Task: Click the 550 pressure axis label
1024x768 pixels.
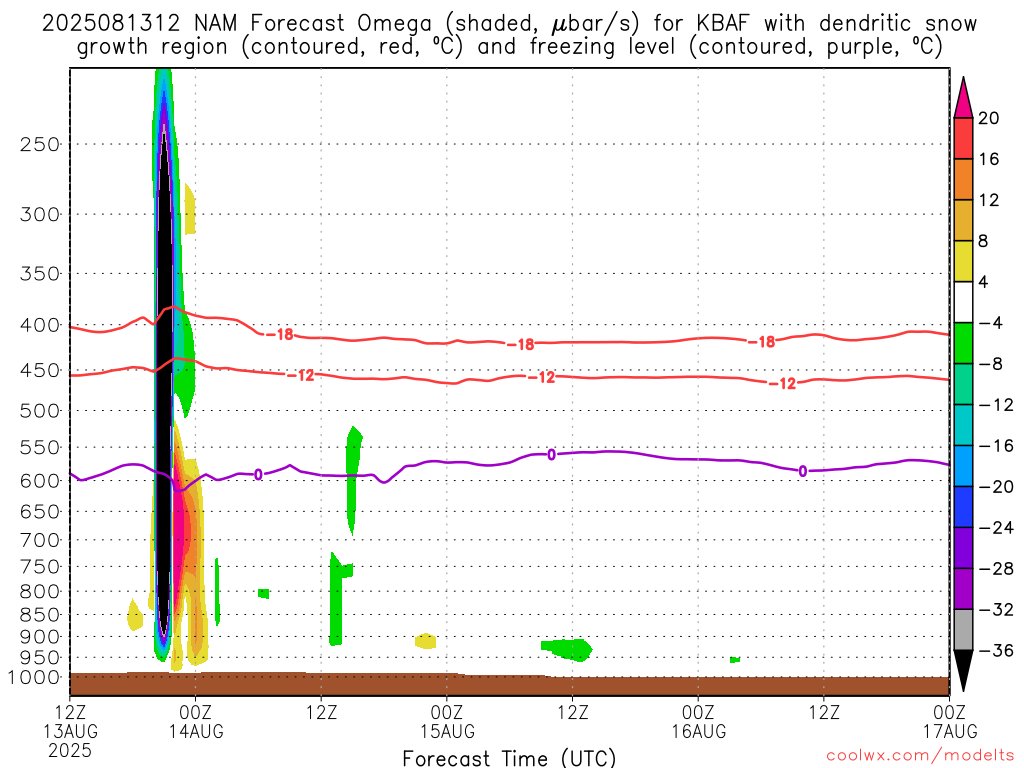Action: [40, 447]
